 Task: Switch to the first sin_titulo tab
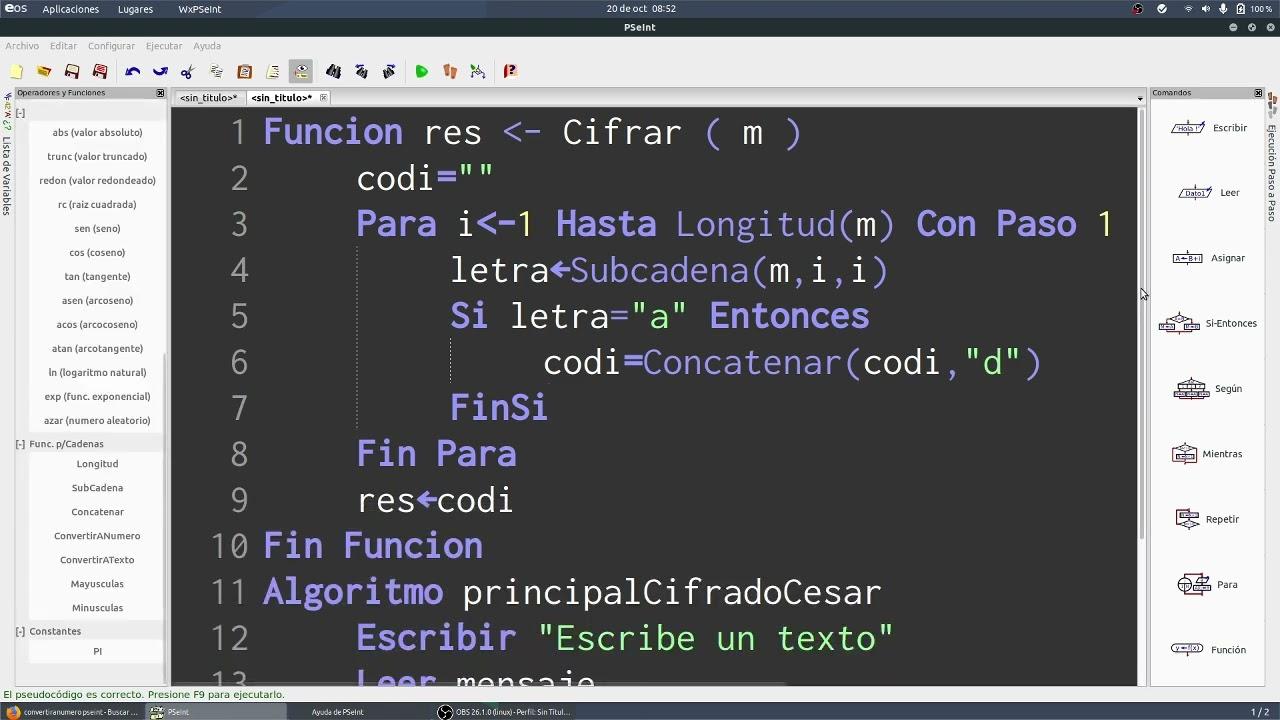click(209, 97)
